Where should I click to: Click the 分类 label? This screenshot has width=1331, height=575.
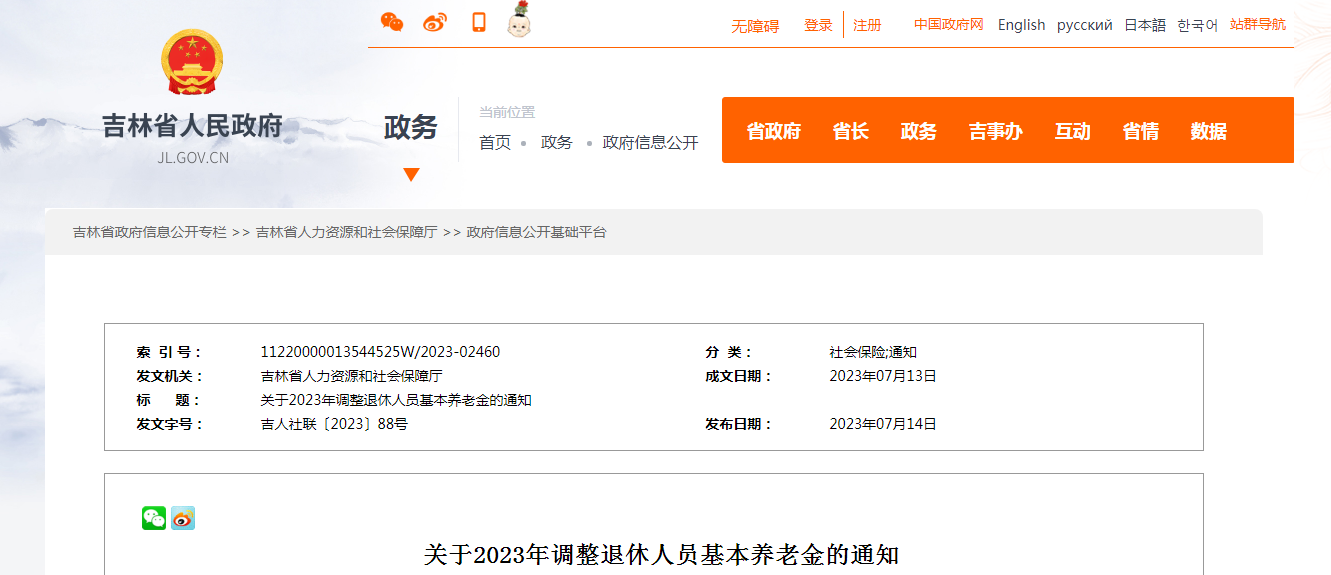coord(729,352)
